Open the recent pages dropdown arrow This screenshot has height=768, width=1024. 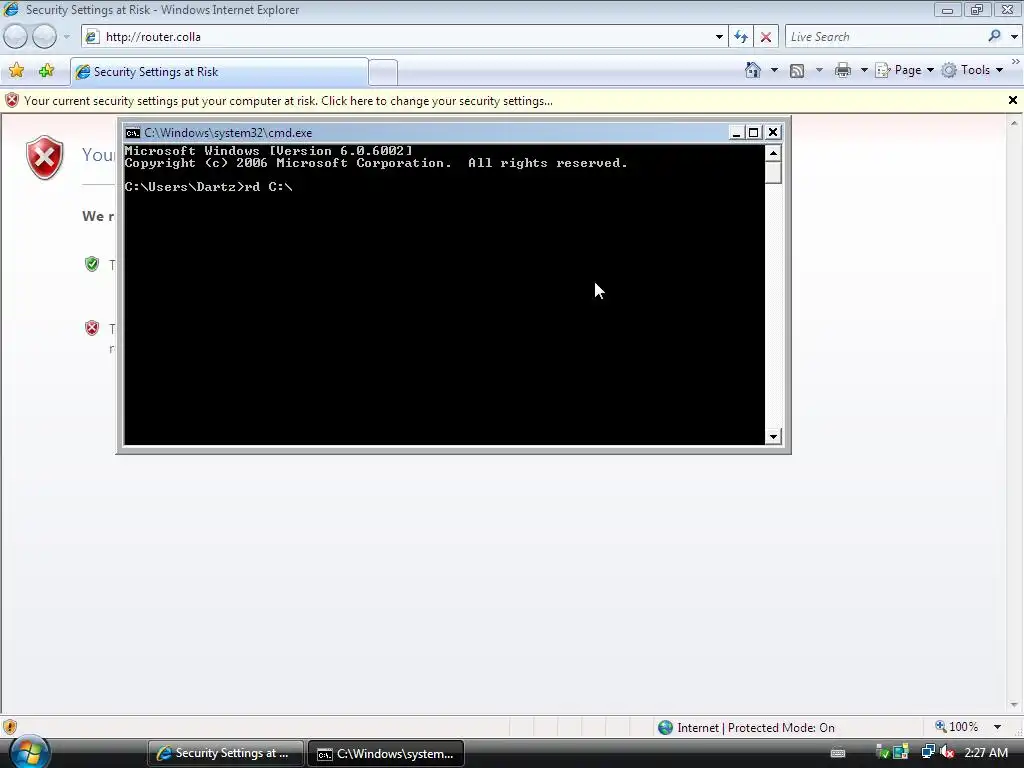coord(67,37)
